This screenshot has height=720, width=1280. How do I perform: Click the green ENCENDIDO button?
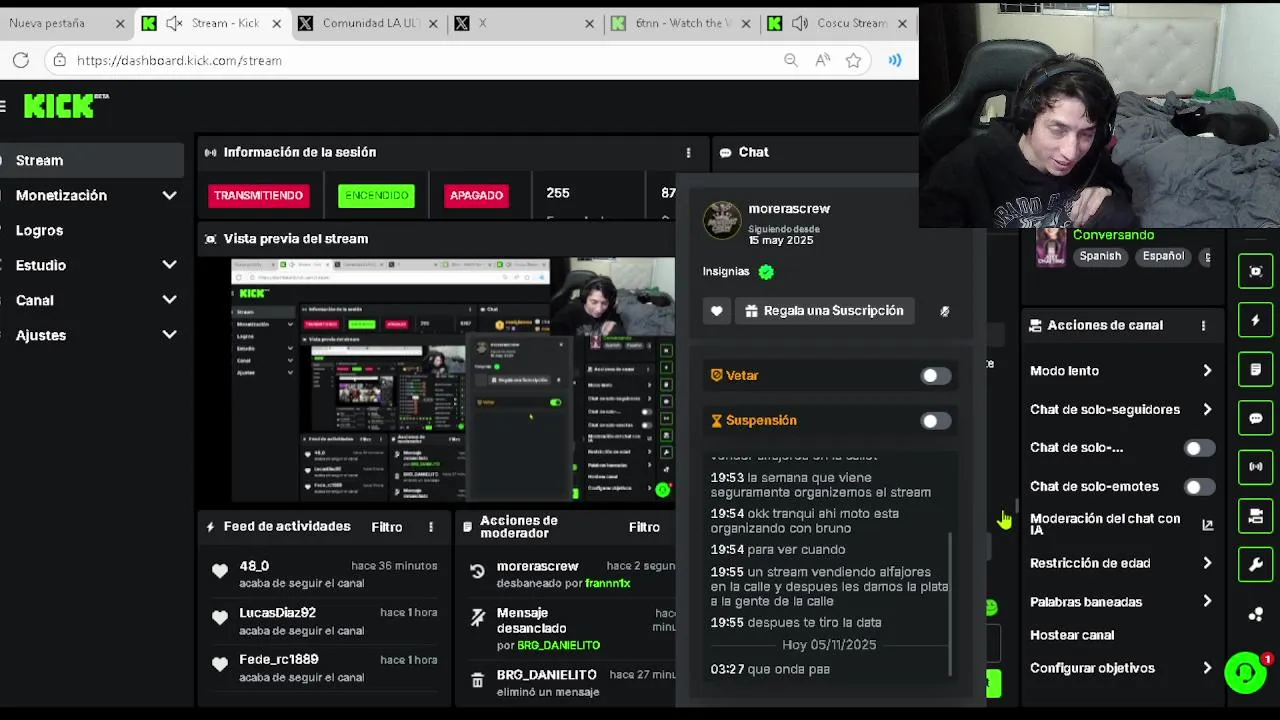coord(376,195)
